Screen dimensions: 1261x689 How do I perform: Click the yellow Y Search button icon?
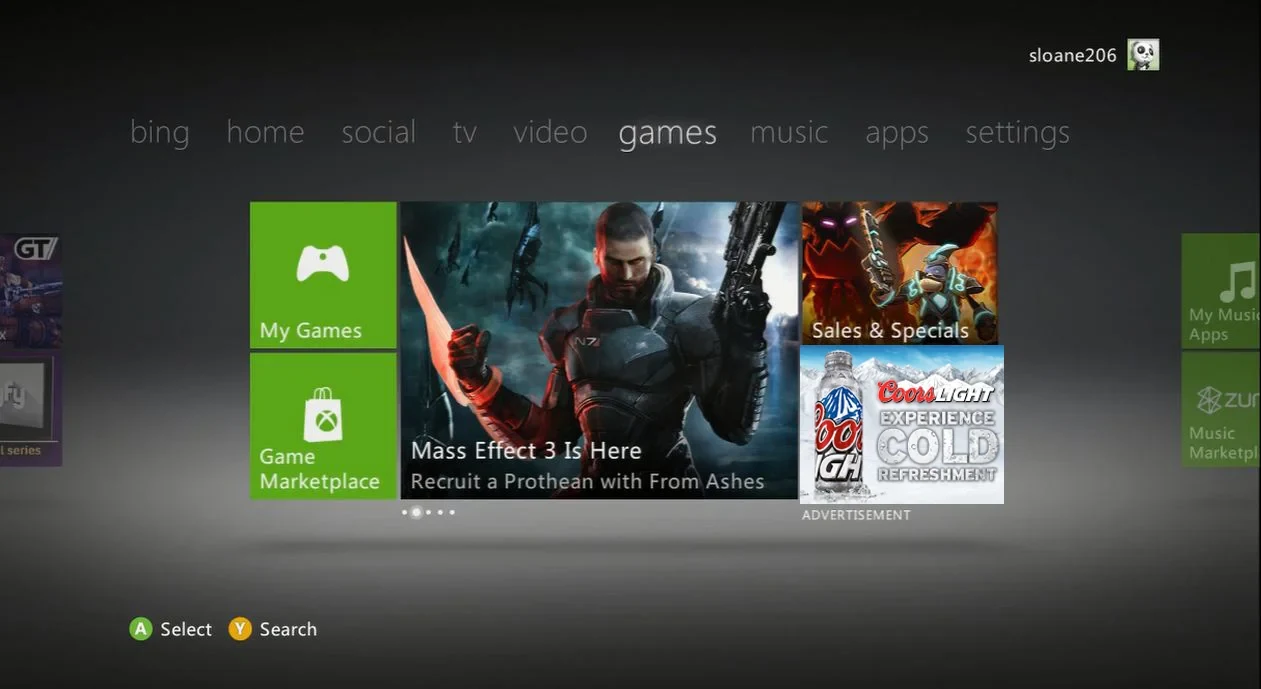coord(240,629)
